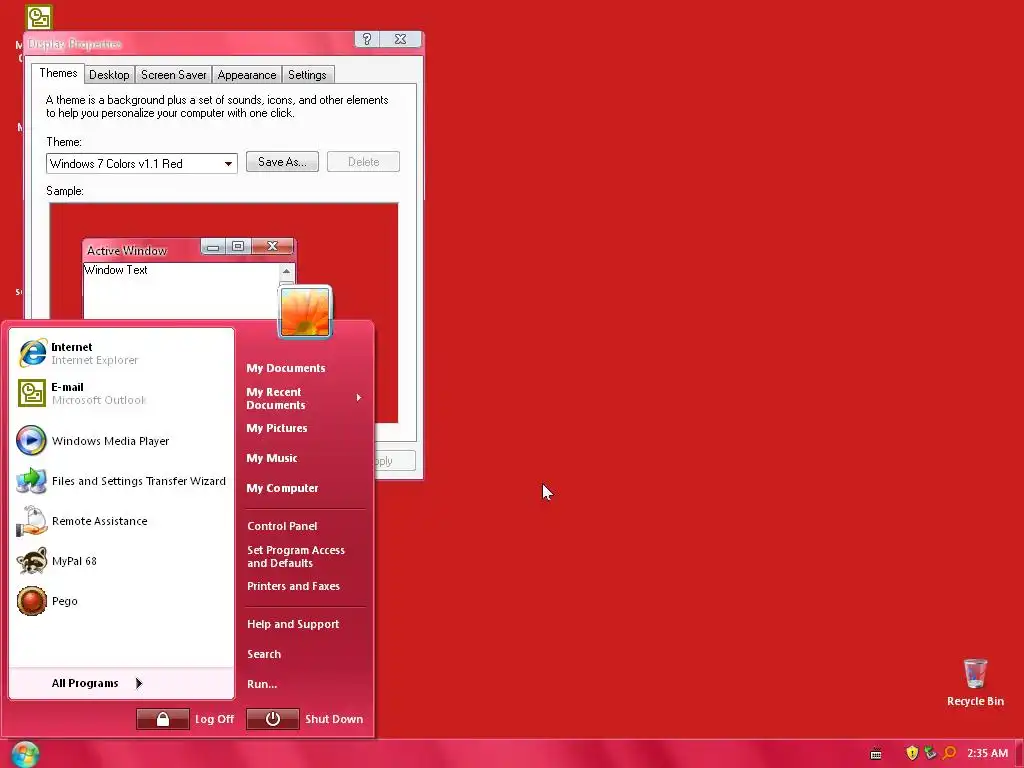The image size is (1024, 768).
Task: Click the Log Off text label
Action: [x=214, y=719]
